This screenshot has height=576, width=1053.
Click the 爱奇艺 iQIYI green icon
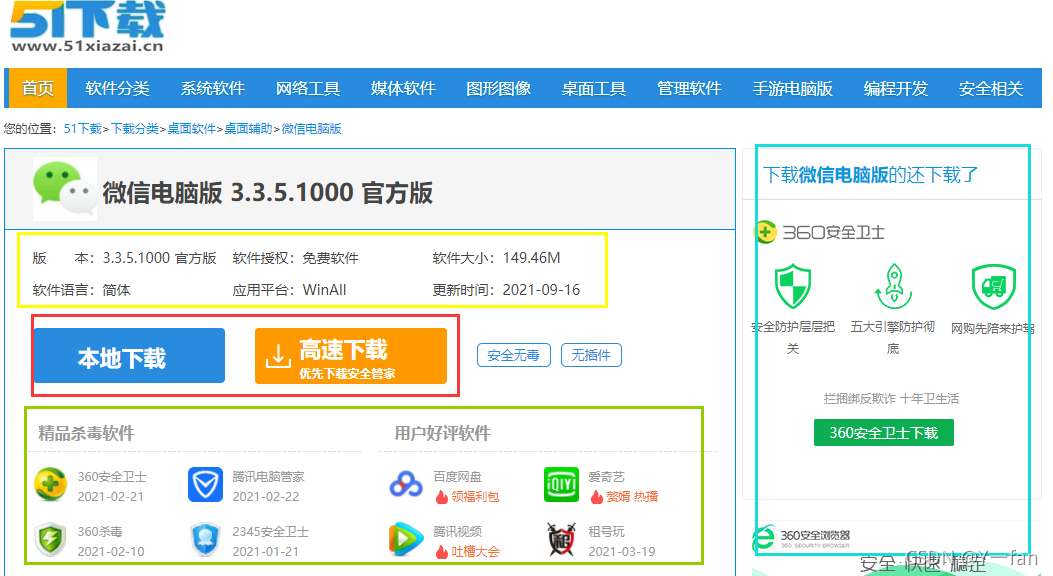coord(561,485)
